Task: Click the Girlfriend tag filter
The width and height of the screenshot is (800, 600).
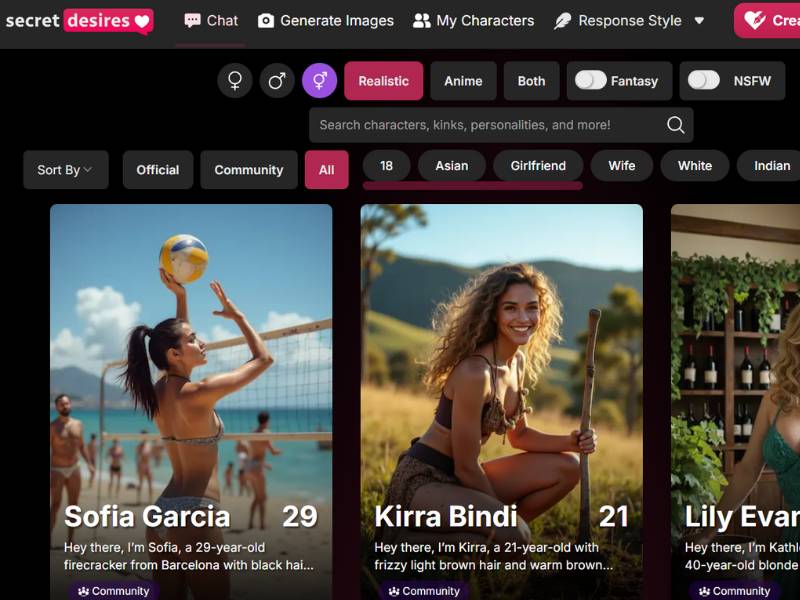Action: [538, 166]
